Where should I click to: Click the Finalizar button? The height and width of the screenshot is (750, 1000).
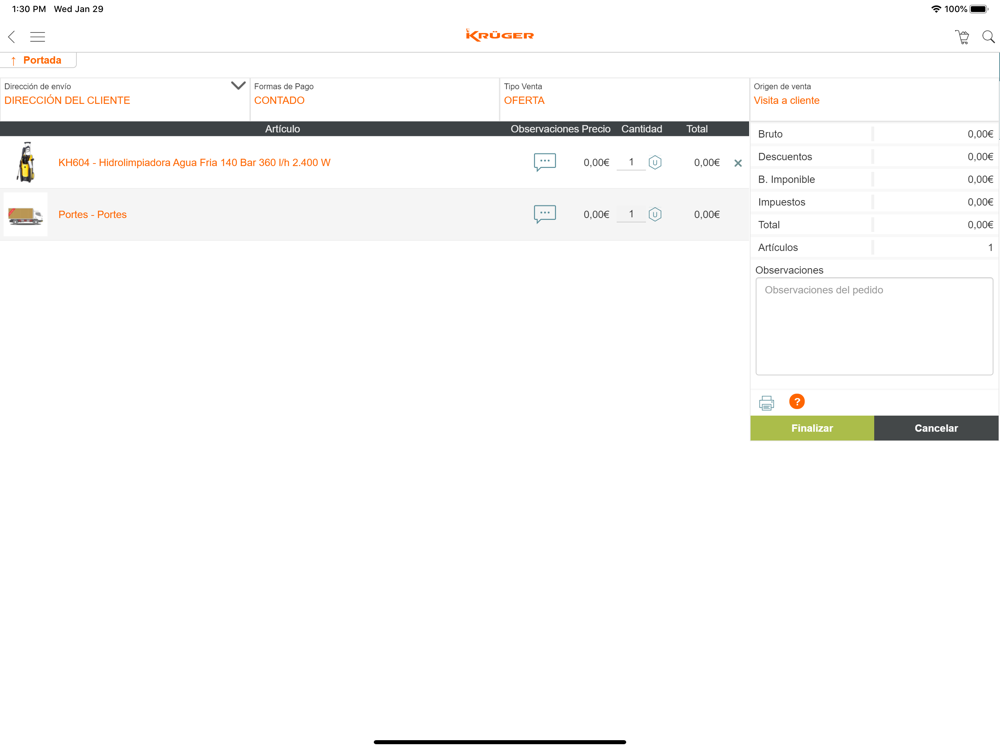[x=812, y=428]
